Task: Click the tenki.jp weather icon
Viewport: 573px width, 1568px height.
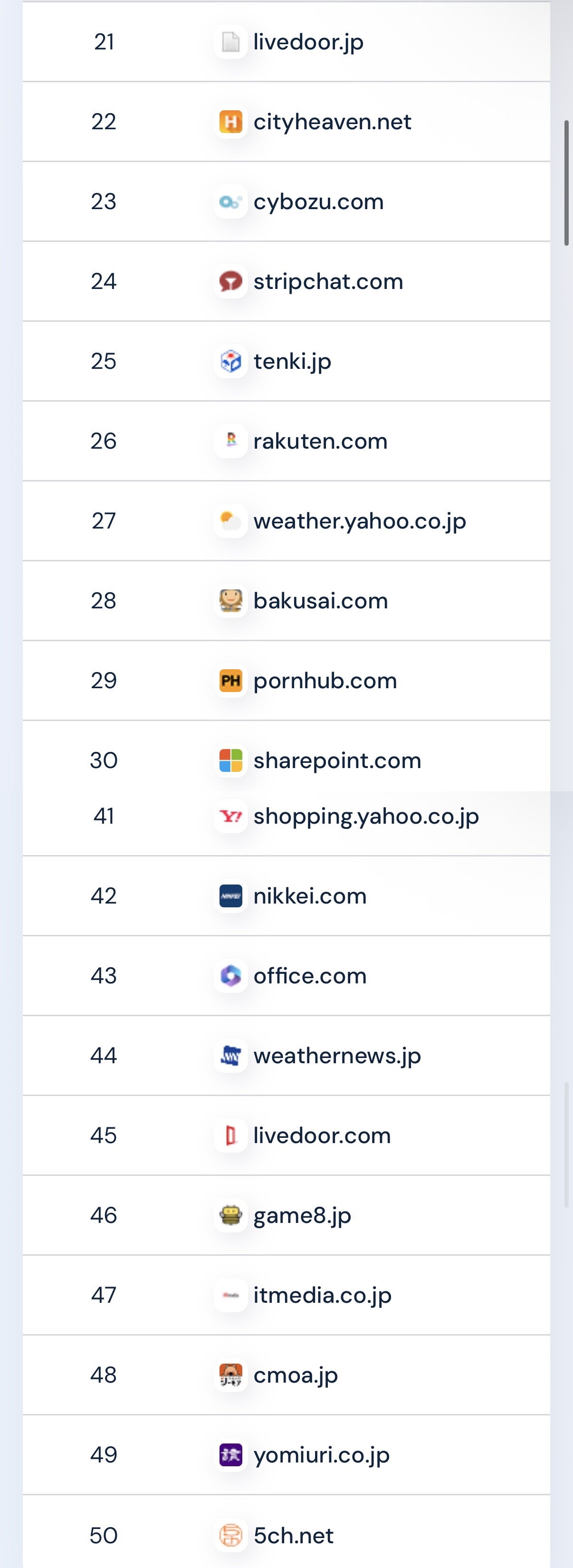Action: [230, 361]
